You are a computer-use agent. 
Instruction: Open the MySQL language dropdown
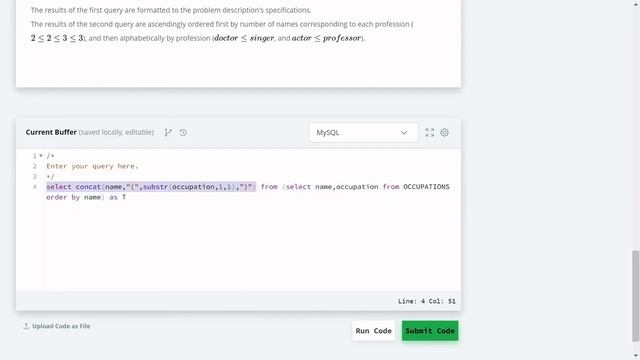pyautogui.click(x=363, y=133)
